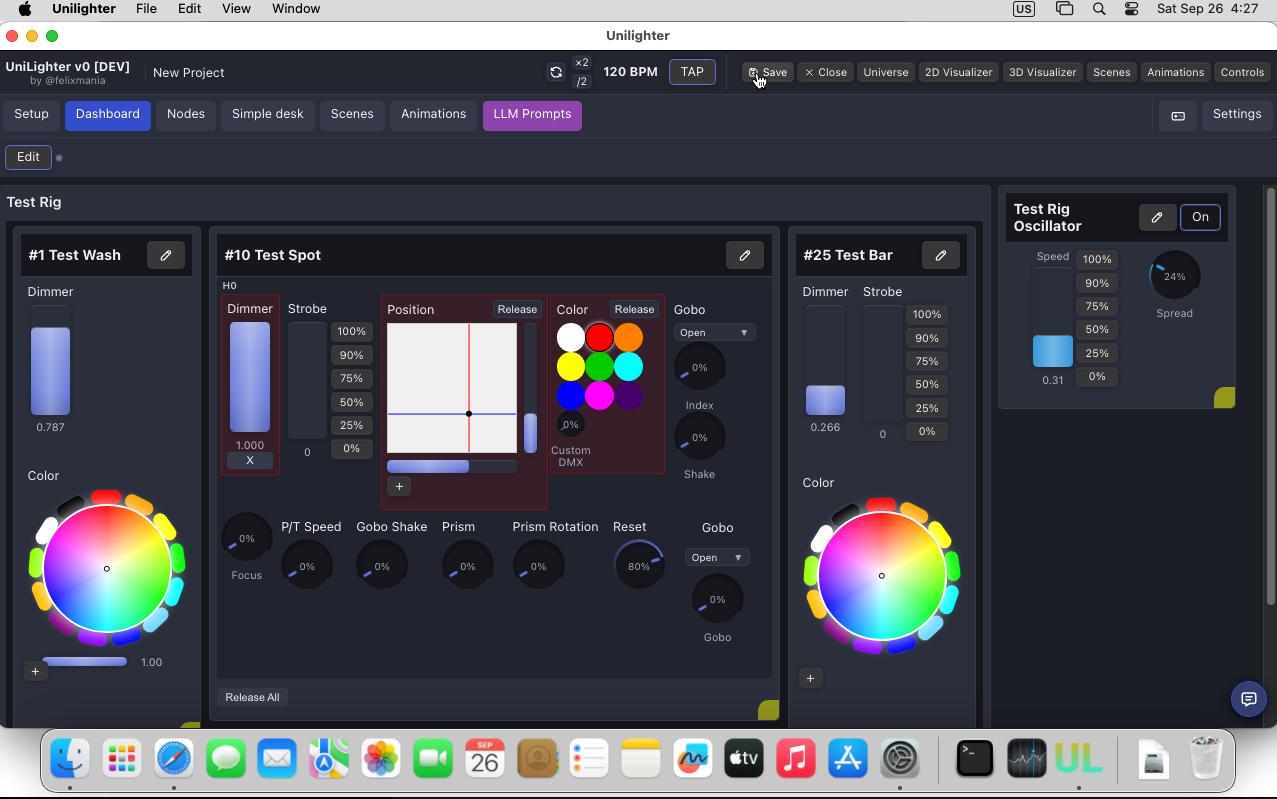Launch Music from the Dock
1277x799 pixels.
796,758
